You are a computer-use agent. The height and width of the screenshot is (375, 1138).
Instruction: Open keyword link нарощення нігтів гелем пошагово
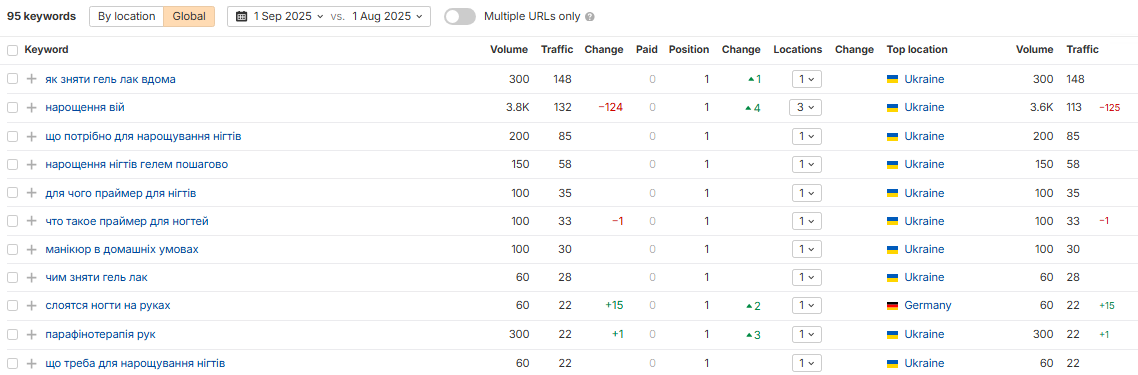coord(136,165)
